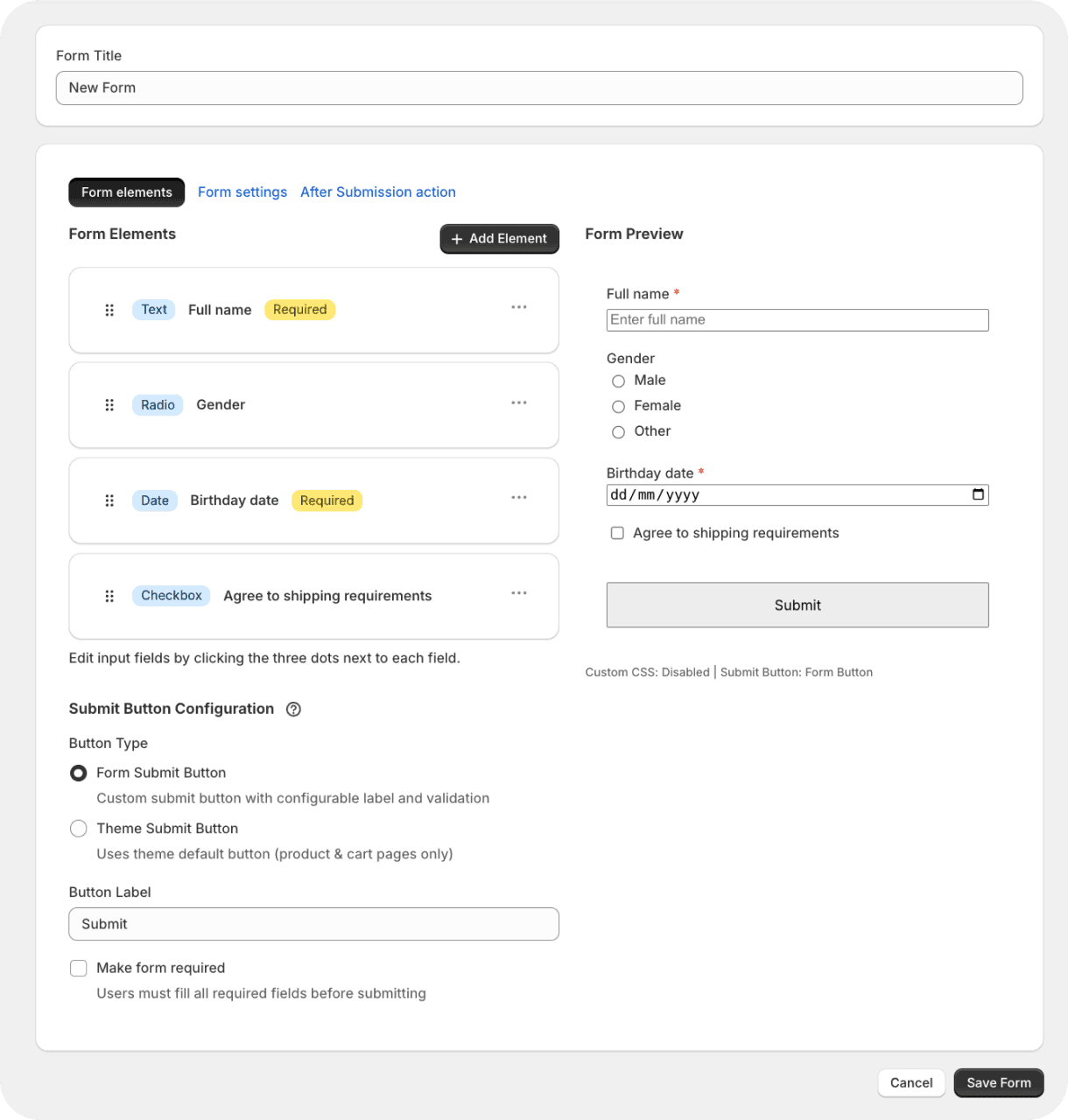The height and width of the screenshot is (1120, 1068).
Task: Check the Make form required checkbox
Action: [78, 968]
